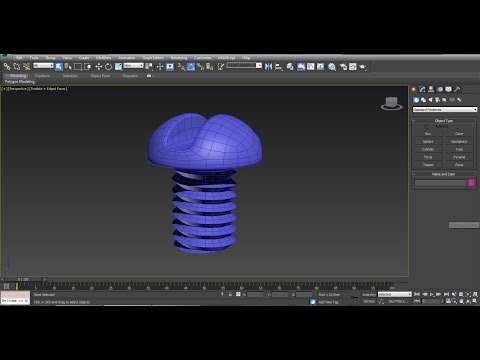Image resolution: width=480 pixels, height=360 pixels.
Task: Select the Select and Scale tool
Action: [x=118, y=67]
